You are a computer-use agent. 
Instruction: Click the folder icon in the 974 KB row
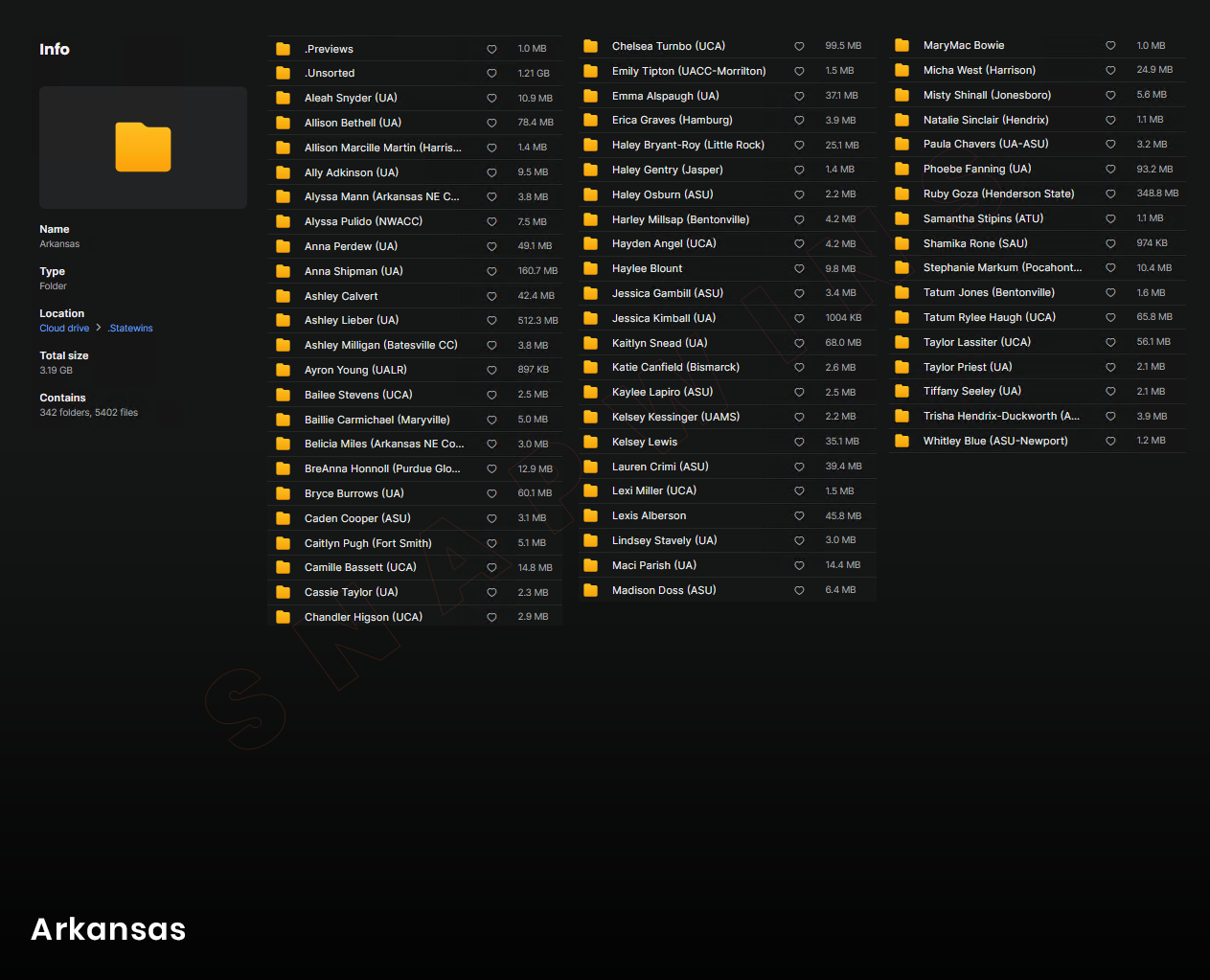coord(902,243)
